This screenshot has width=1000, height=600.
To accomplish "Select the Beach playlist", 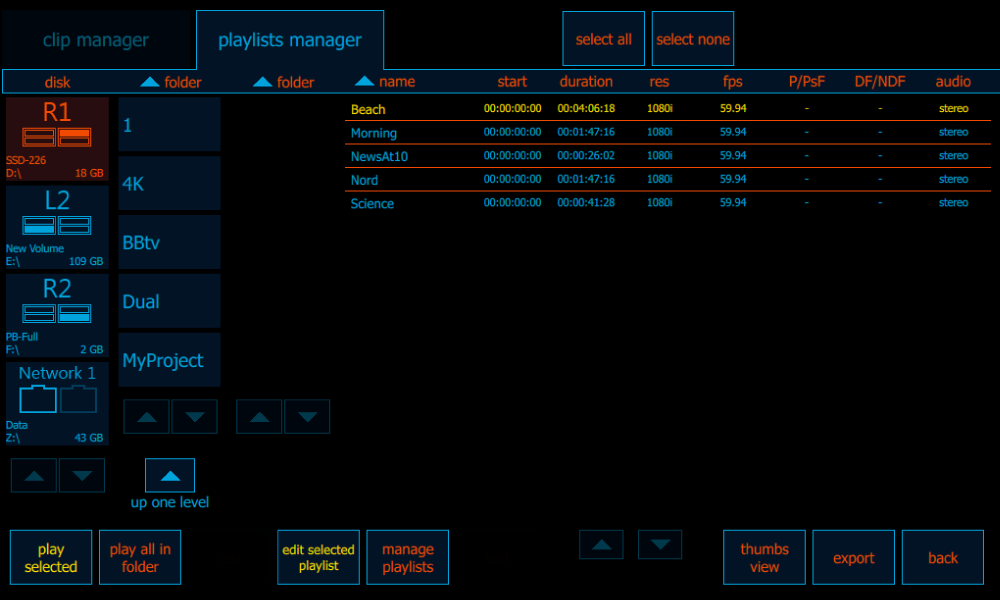I will [x=668, y=109].
